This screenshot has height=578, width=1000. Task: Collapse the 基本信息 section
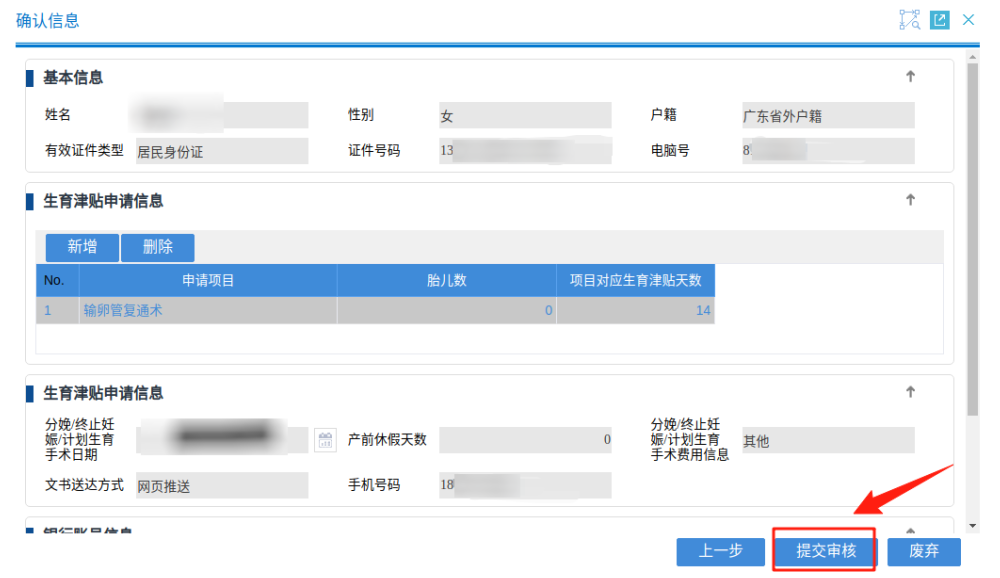click(910, 77)
